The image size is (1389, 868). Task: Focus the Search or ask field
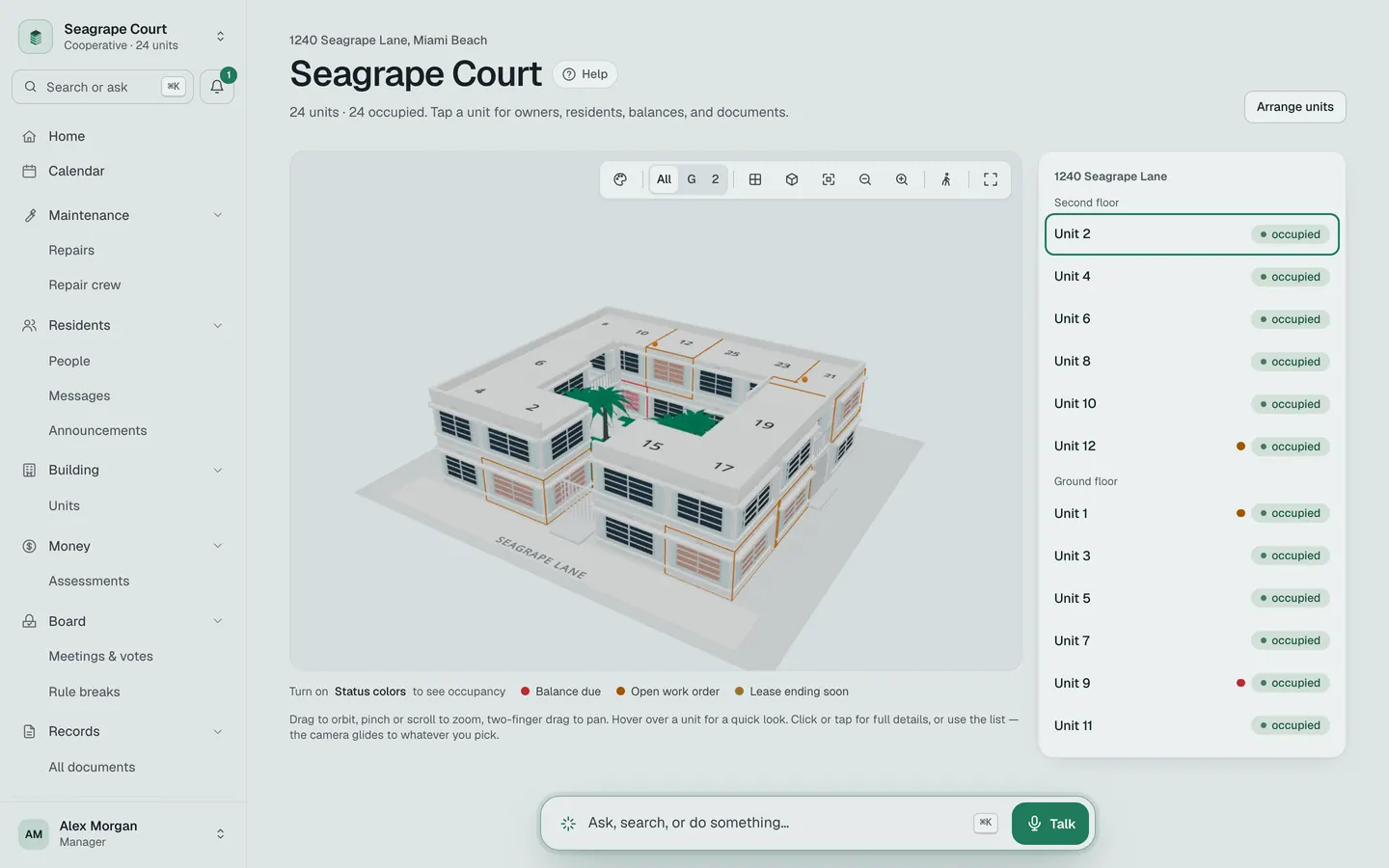[102, 87]
